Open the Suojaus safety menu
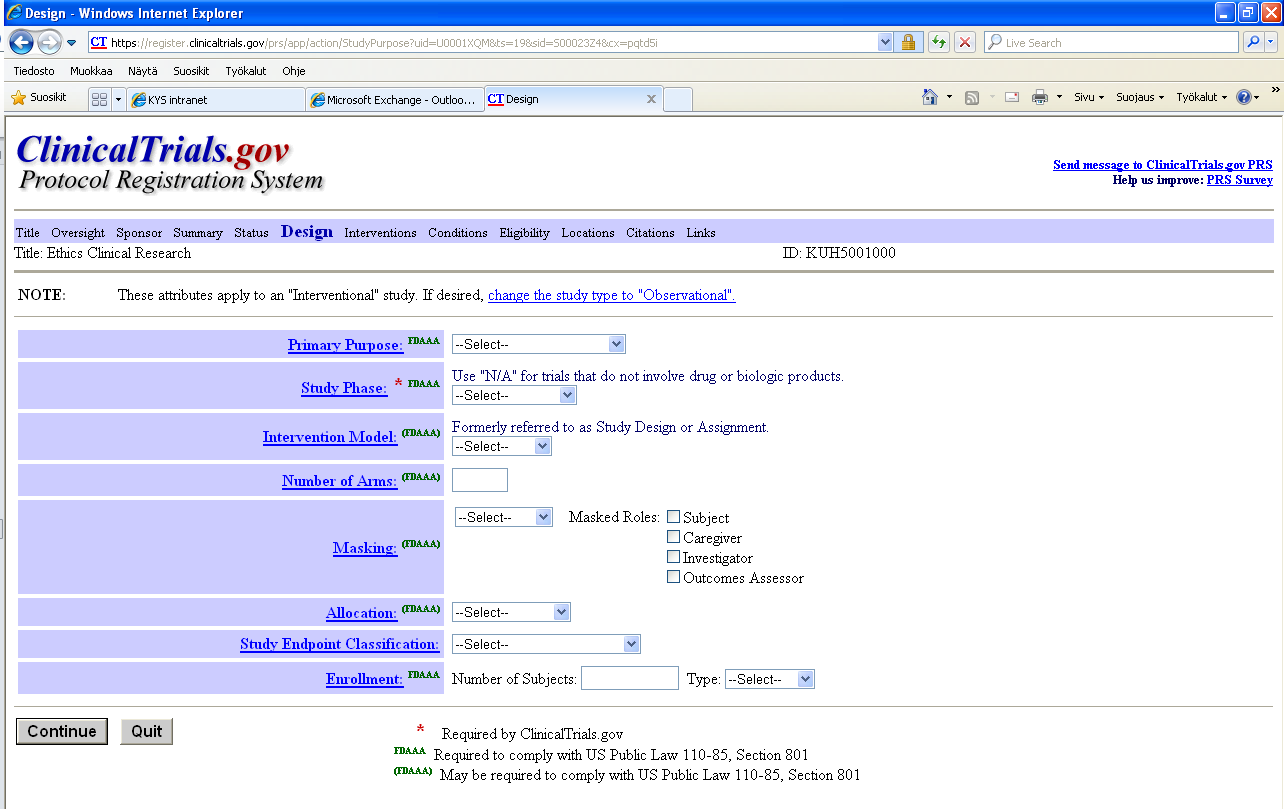 (1140, 97)
